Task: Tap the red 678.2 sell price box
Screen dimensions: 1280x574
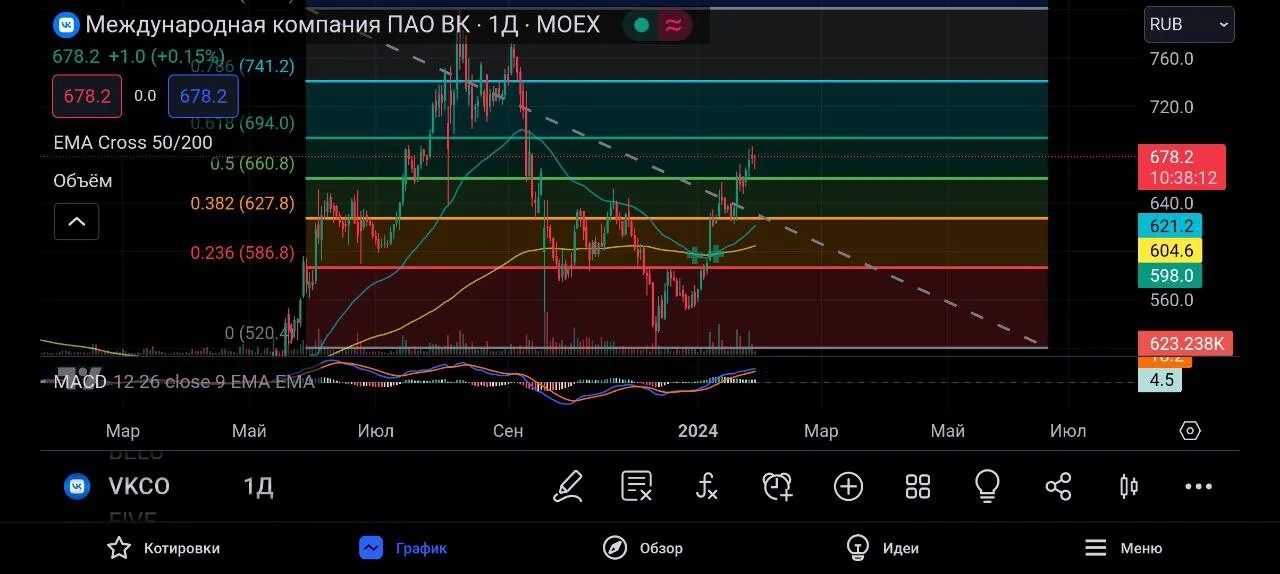Action: pos(87,96)
